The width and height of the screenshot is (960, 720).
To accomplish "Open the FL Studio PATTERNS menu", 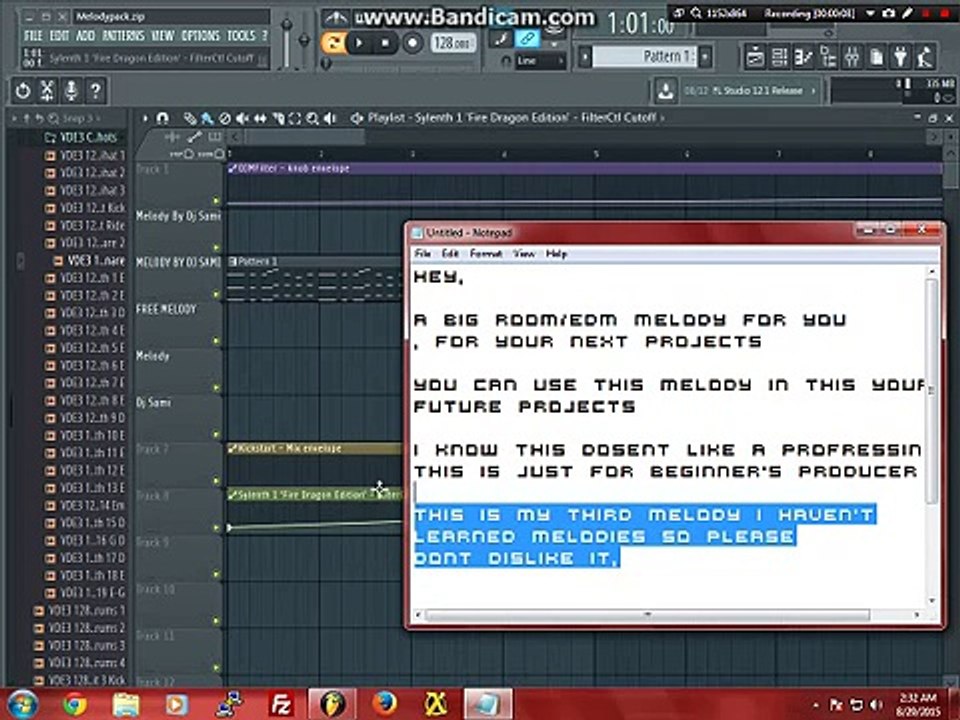I will point(123,36).
